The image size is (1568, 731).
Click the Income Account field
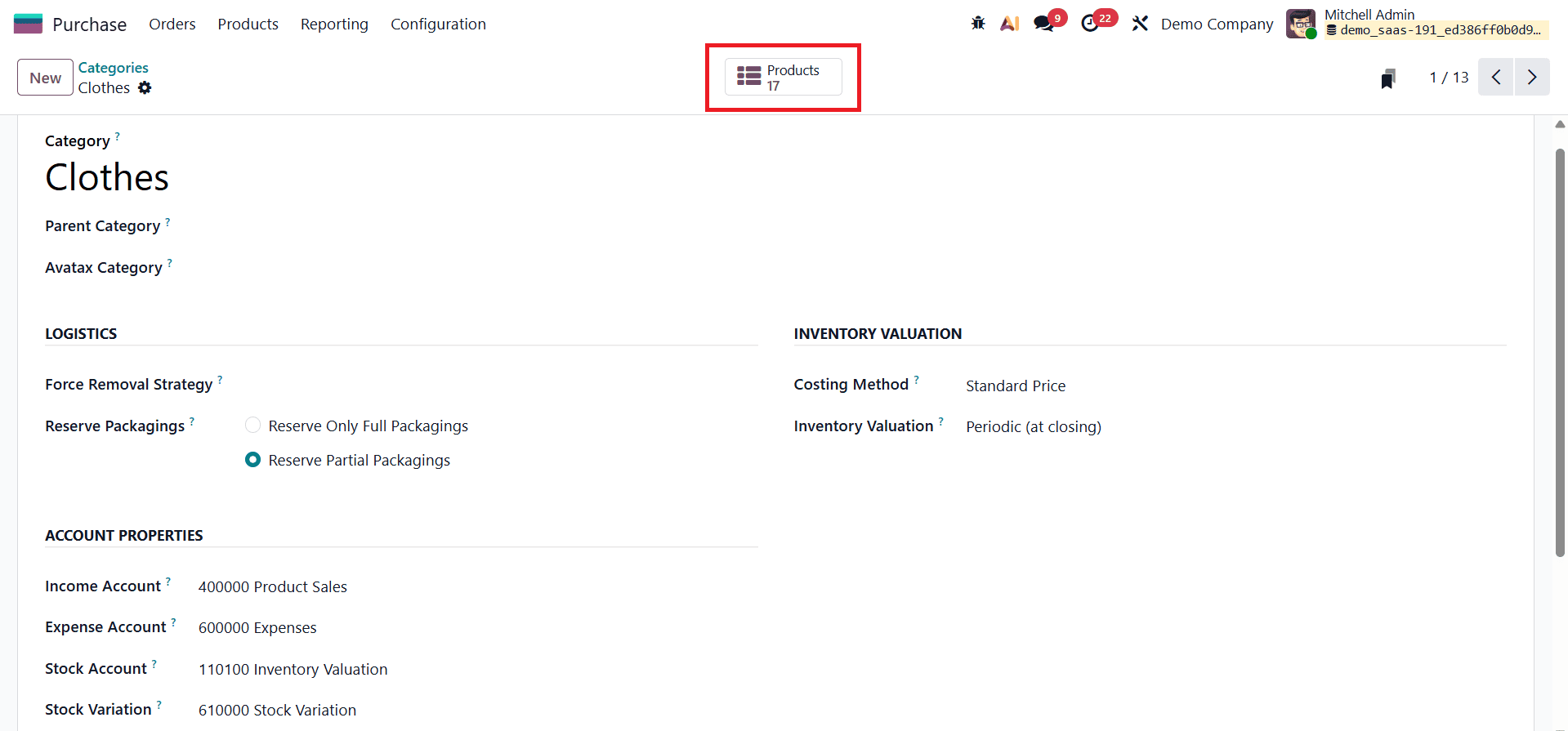[273, 586]
